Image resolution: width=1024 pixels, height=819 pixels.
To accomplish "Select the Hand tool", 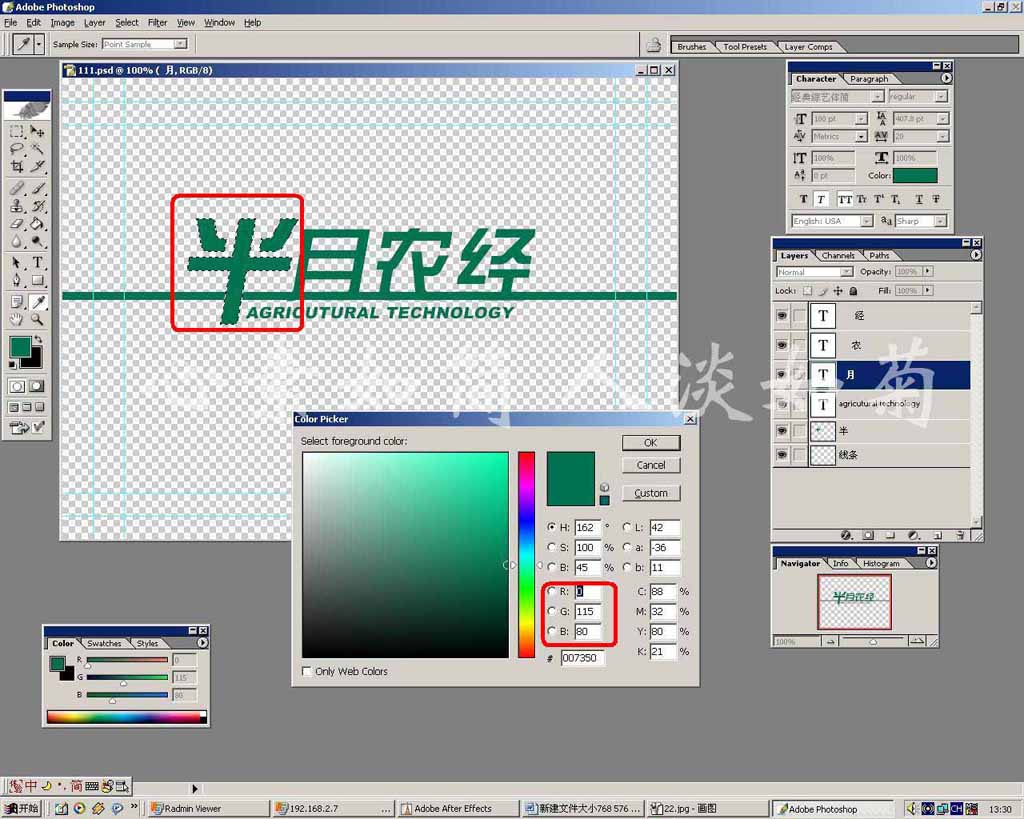I will (x=17, y=319).
